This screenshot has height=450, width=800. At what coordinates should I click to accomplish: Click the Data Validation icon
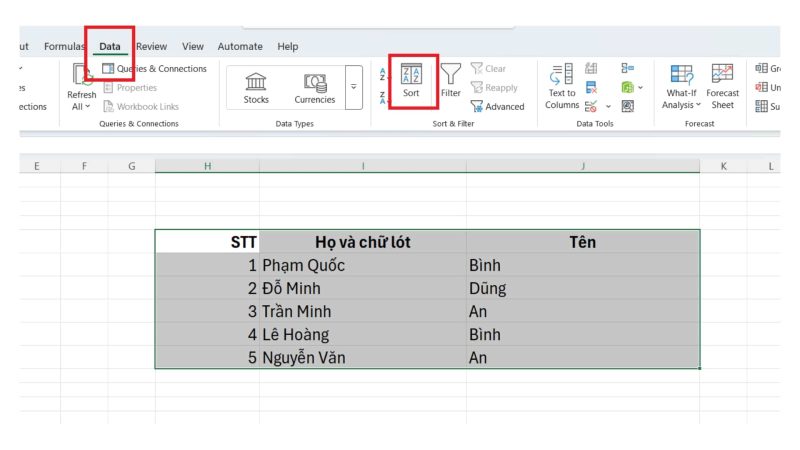[x=591, y=106]
